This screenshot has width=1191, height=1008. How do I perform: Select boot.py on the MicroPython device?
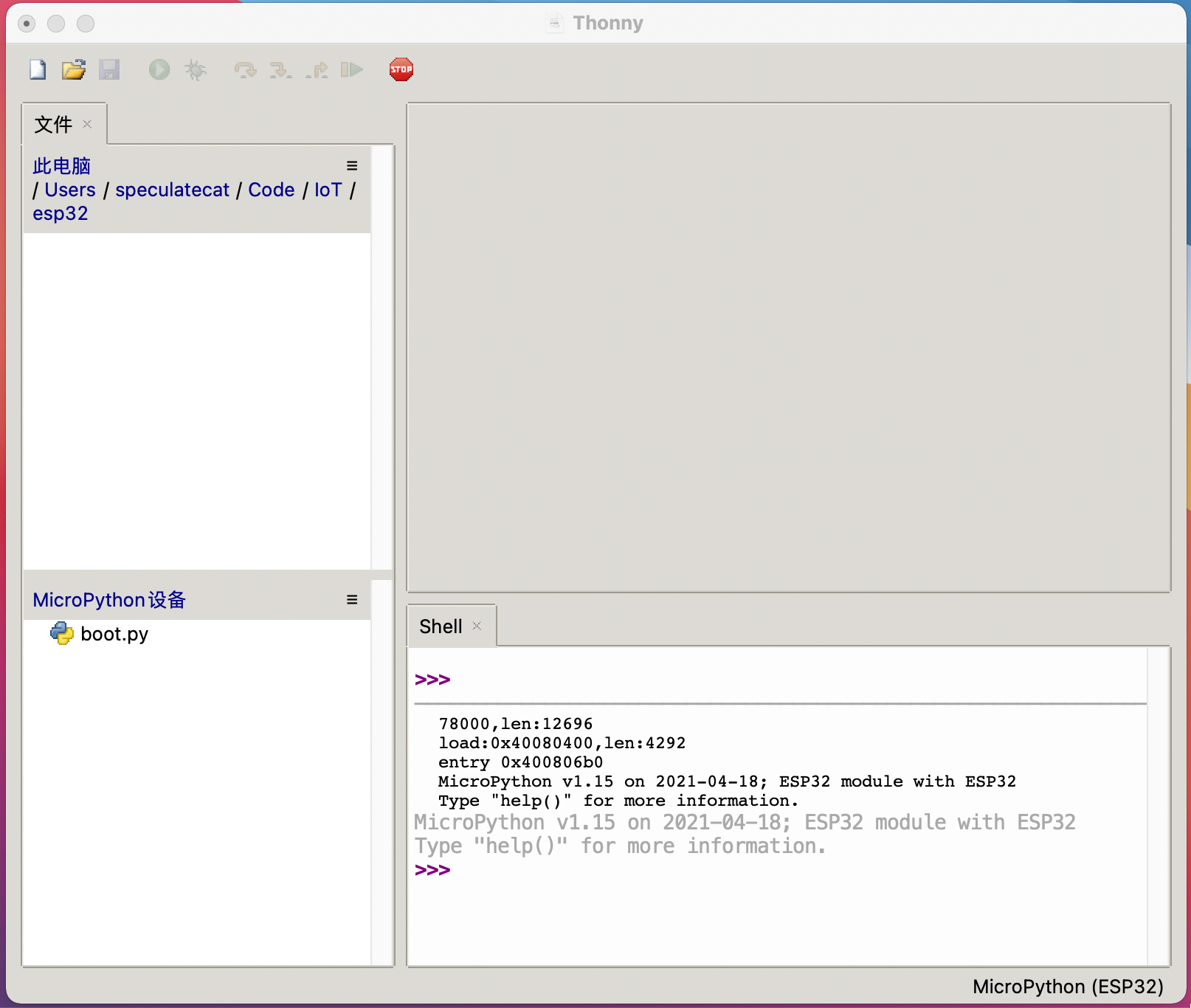[x=114, y=633]
